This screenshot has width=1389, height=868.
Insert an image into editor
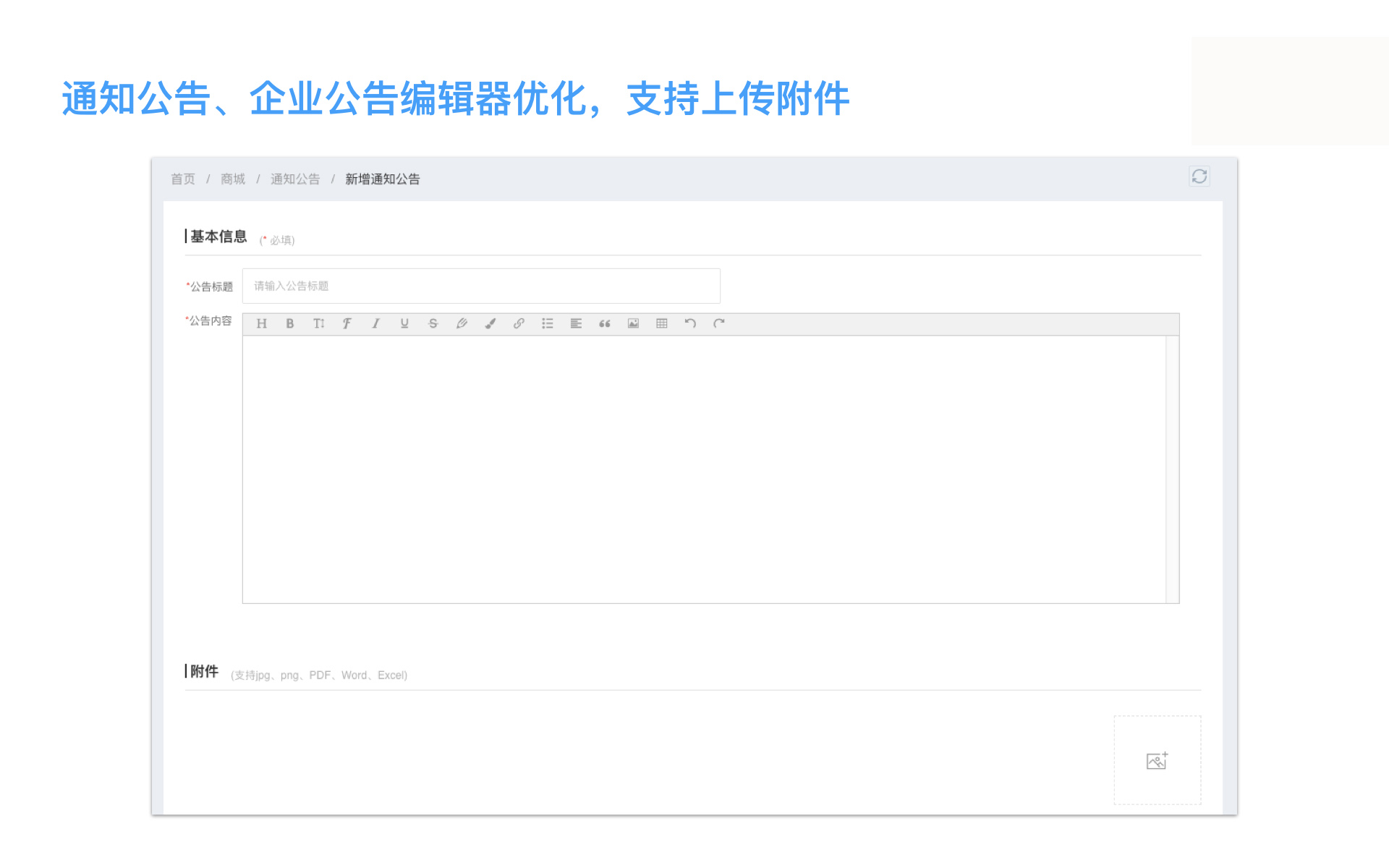633,323
